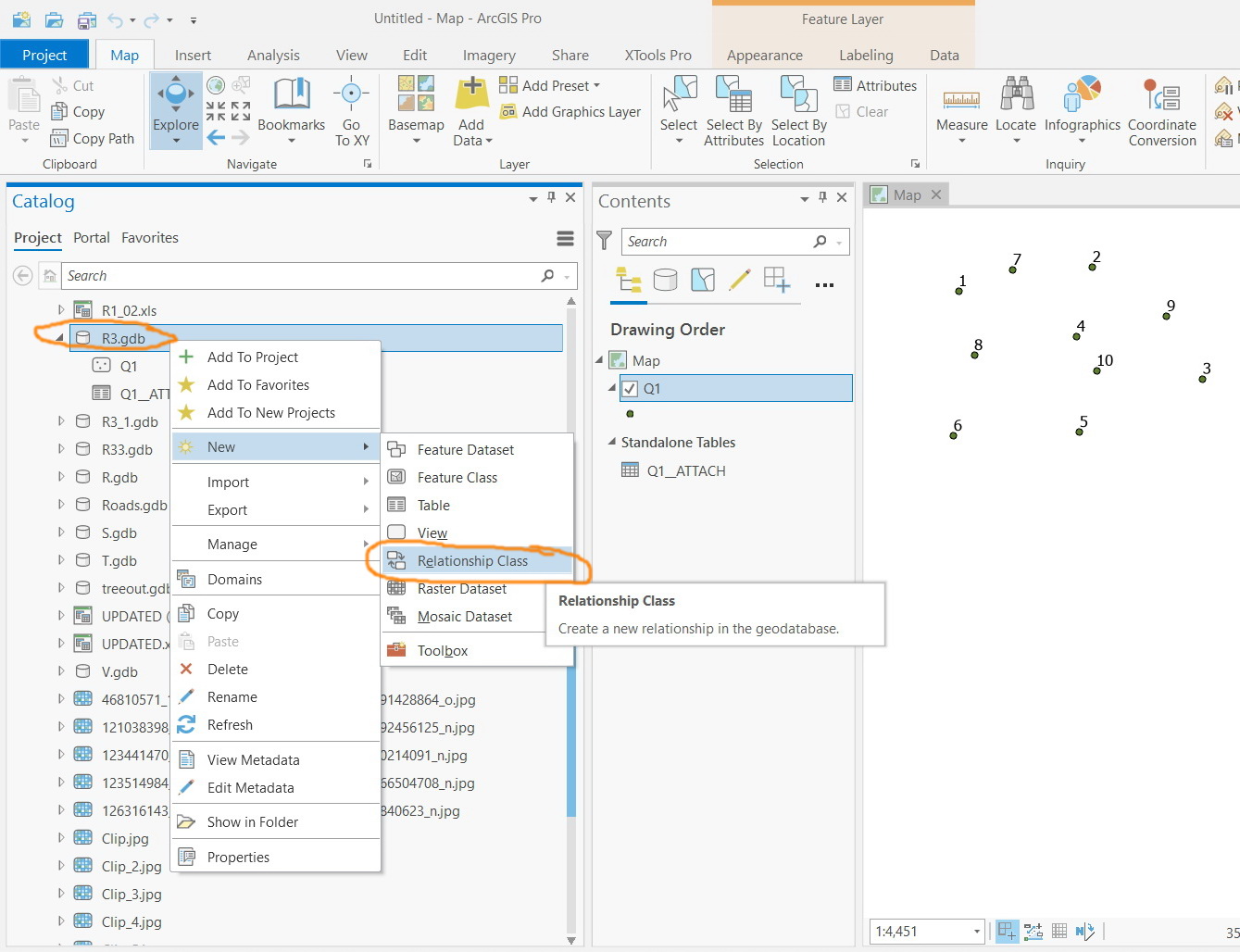This screenshot has width=1240, height=952.
Task: Uncheck the Q1 layer visibility checkbox
Action: coord(629,388)
